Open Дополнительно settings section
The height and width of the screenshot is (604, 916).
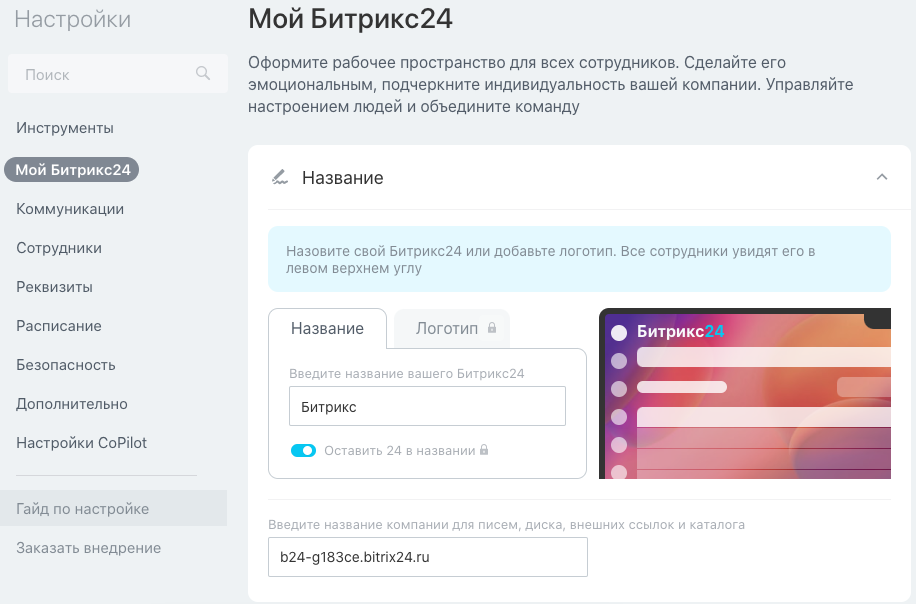(72, 404)
